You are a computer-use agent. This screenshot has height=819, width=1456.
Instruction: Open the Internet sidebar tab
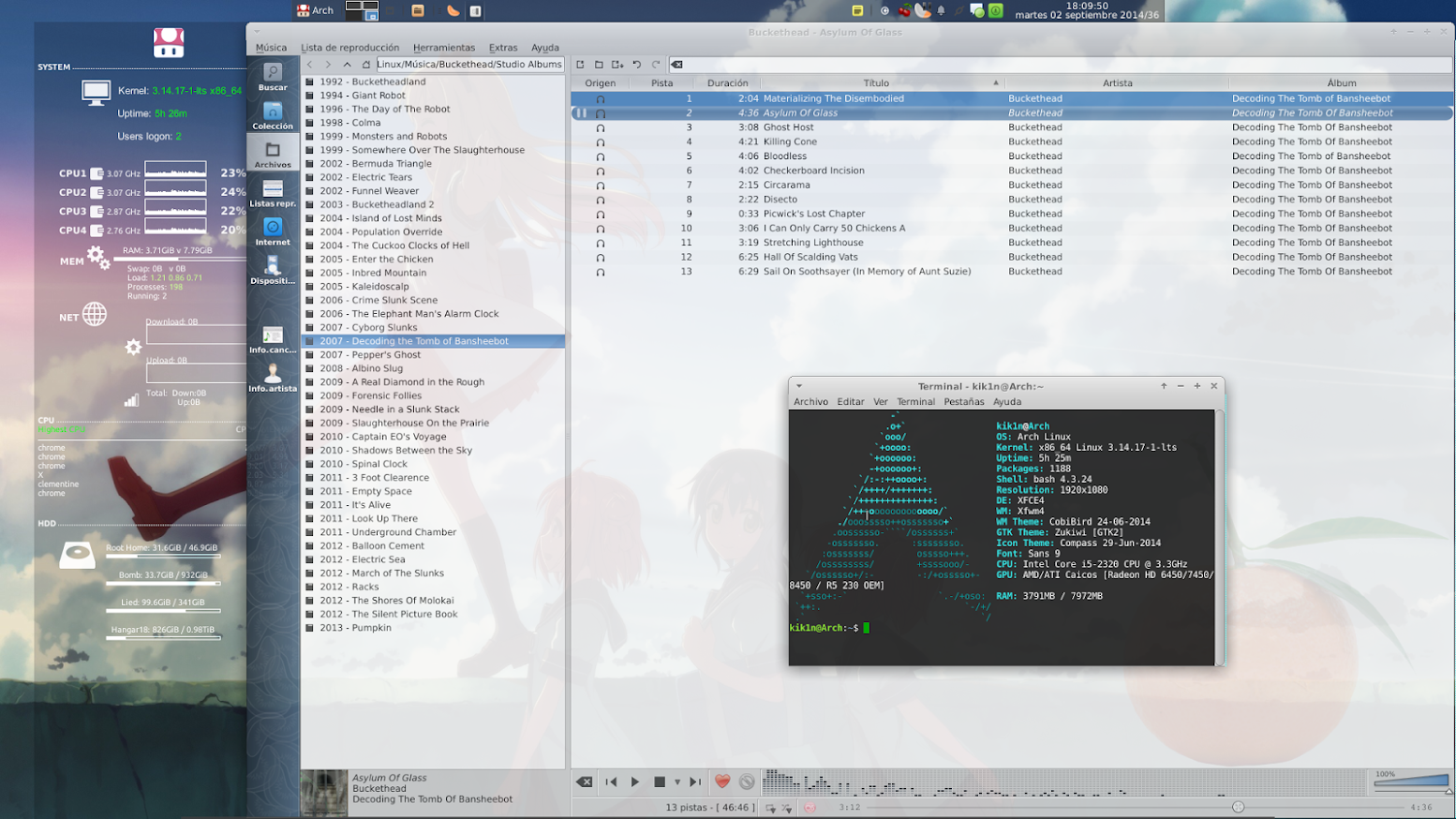[x=273, y=231]
